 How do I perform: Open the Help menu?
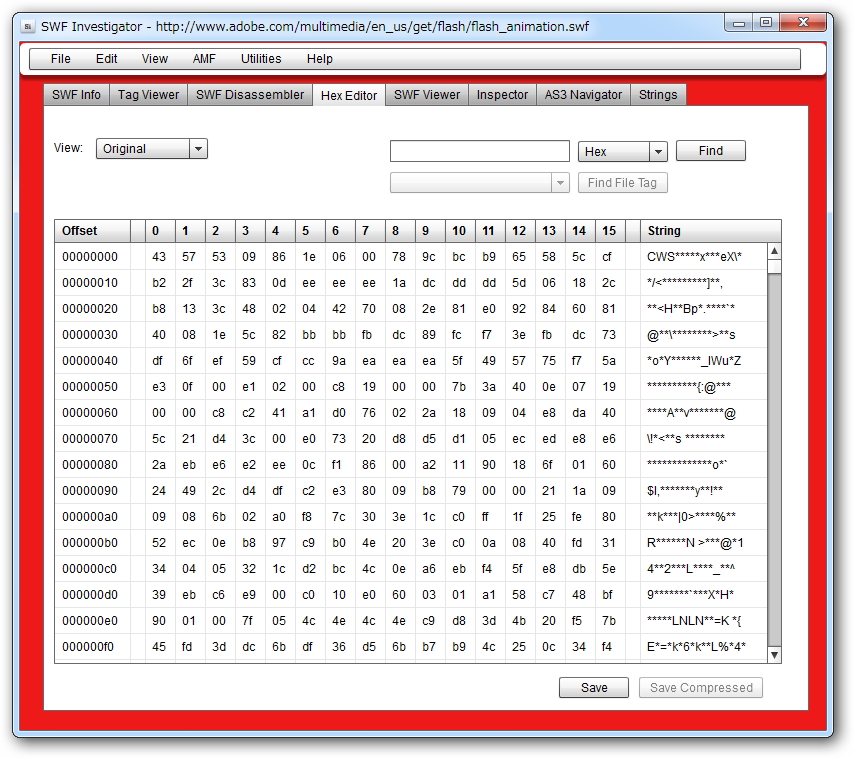point(319,59)
